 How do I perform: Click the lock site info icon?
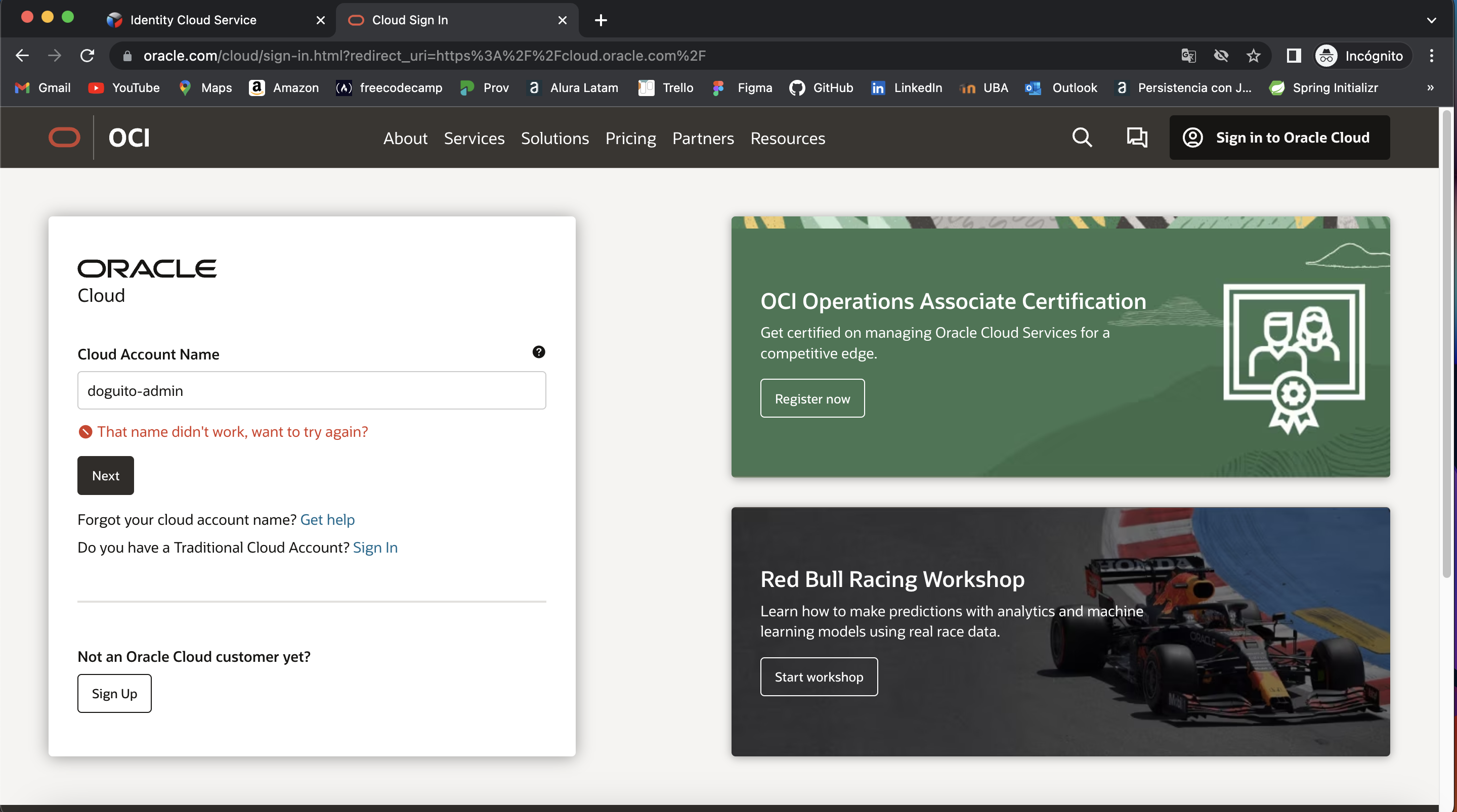(x=127, y=56)
